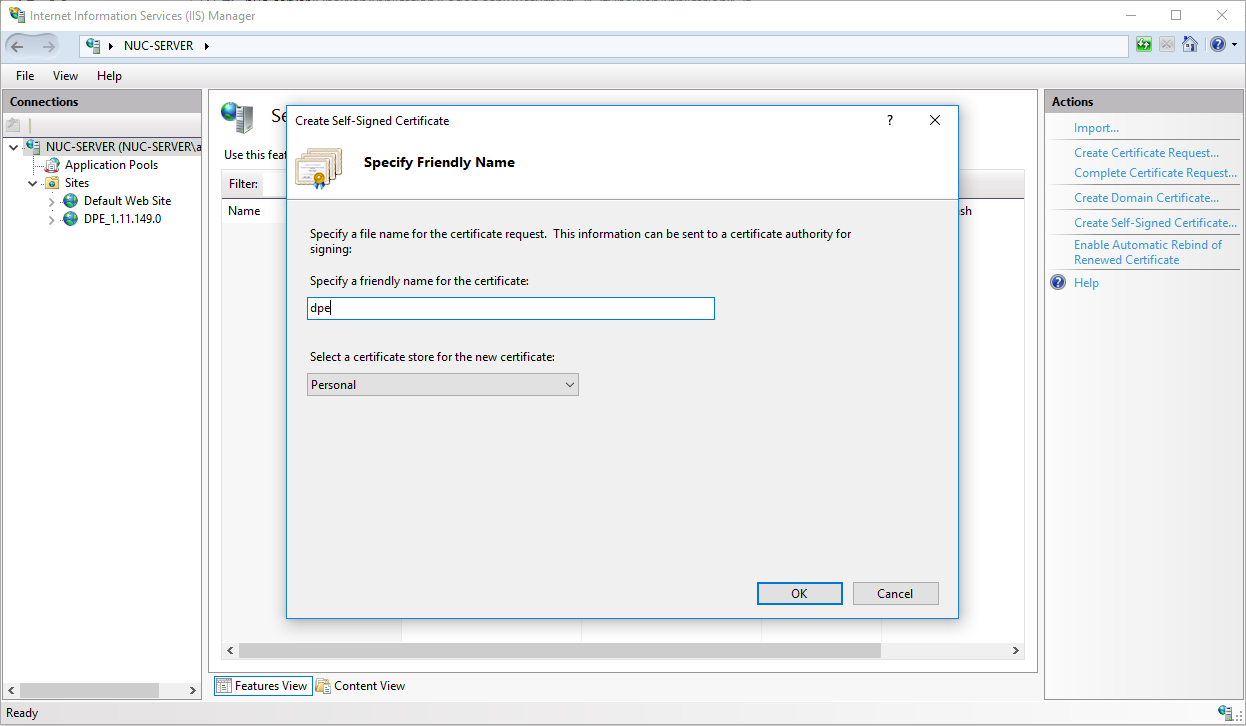Cancel the self-signed certificate dialog
Viewport: 1246px width, 726px height.
click(895, 593)
